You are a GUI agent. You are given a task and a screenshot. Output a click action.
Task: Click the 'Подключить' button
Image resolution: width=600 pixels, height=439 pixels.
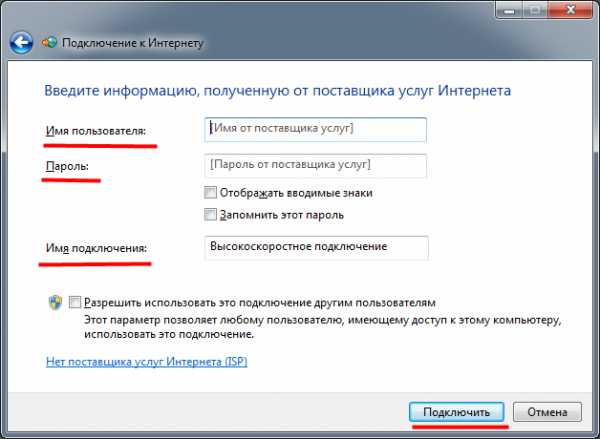point(456,412)
